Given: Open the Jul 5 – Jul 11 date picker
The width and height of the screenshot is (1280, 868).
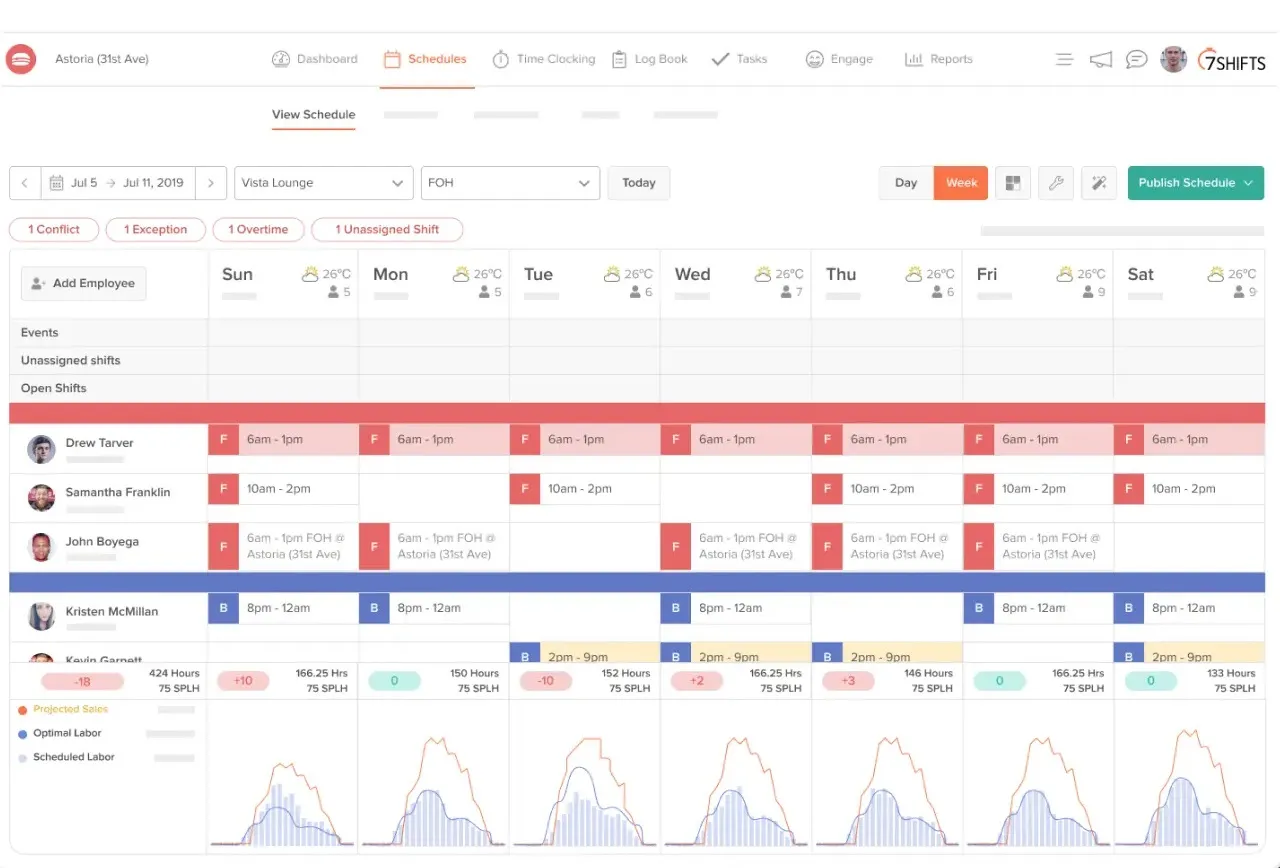Looking at the screenshot, I should [118, 183].
